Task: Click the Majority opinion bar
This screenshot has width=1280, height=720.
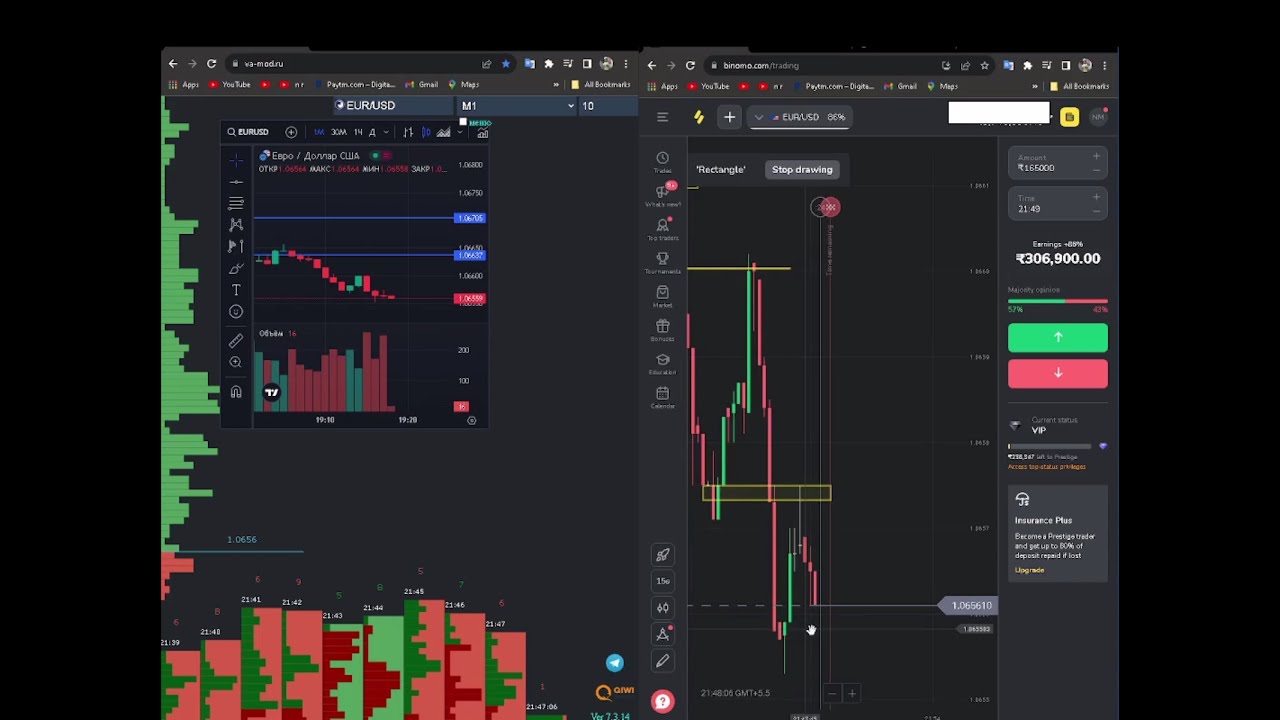Action: (x=1058, y=301)
